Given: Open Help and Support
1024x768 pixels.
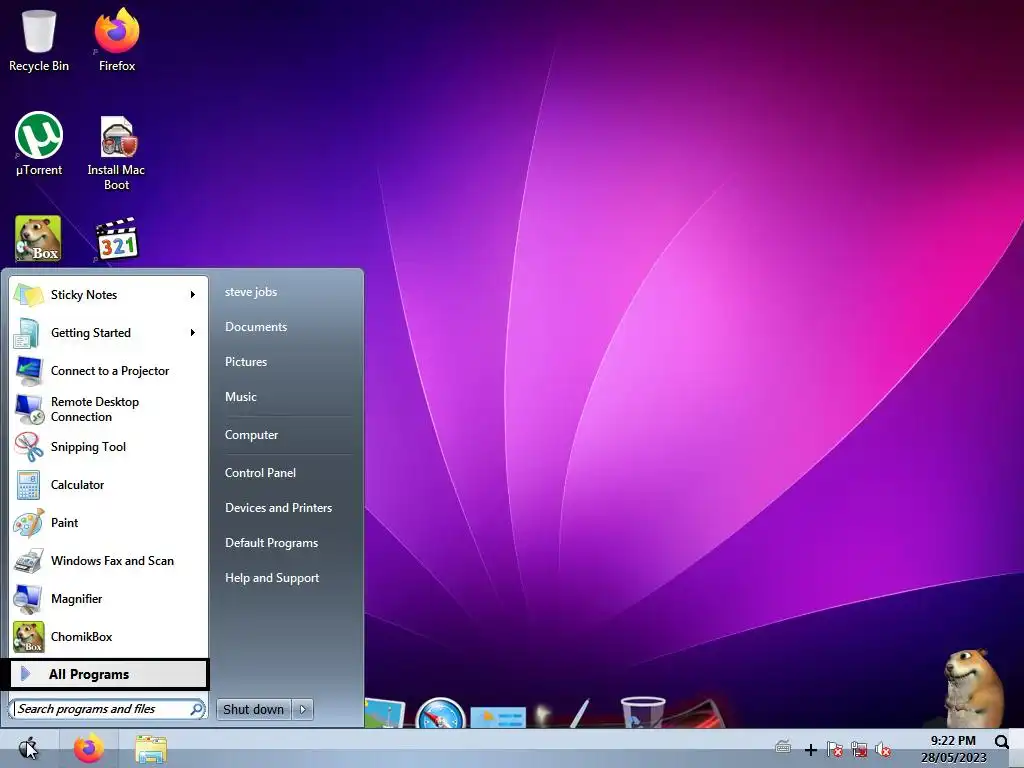Looking at the screenshot, I should pyautogui.click(x=272, y=578).
